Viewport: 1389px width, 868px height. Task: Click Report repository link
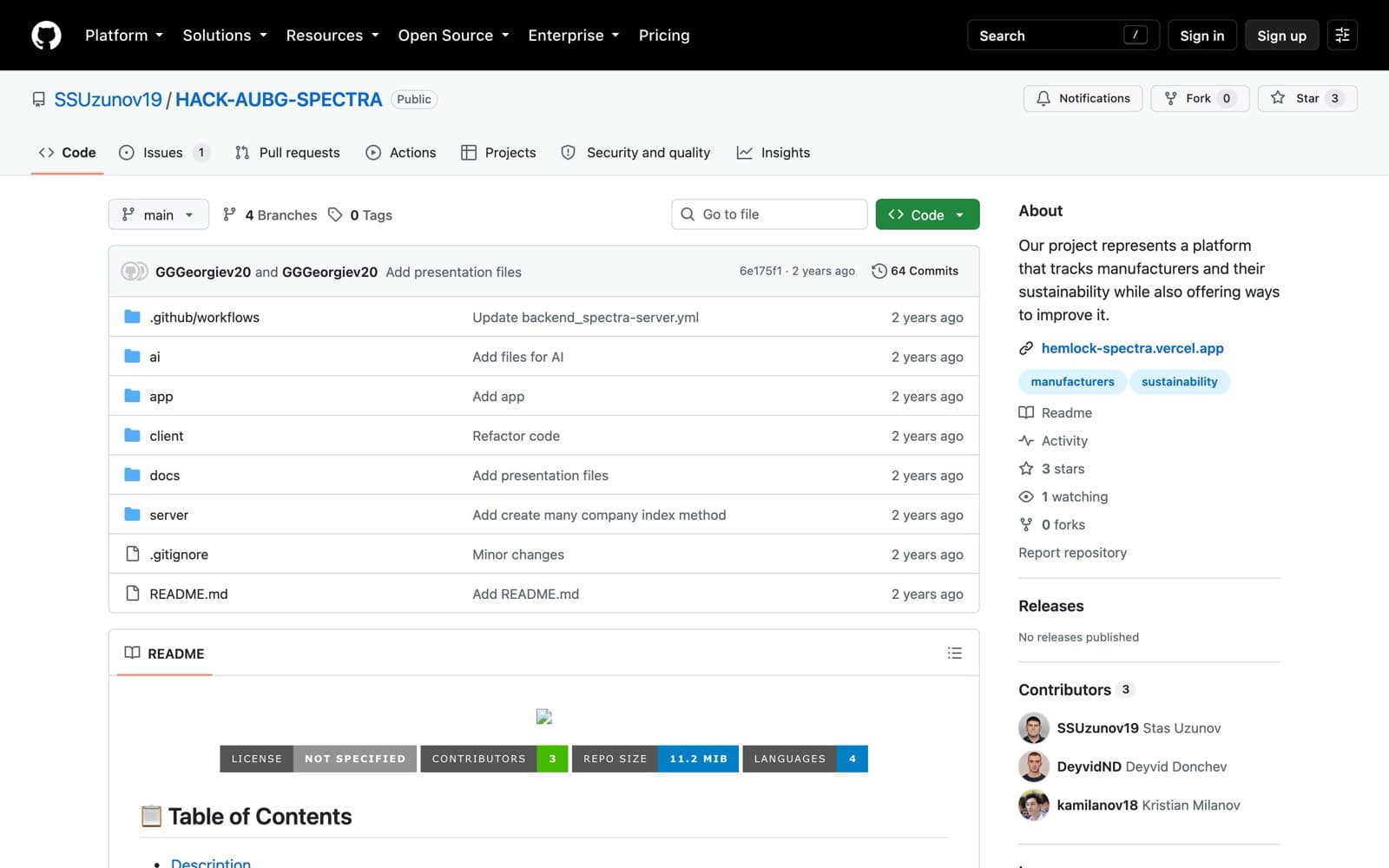(1072, 553)
